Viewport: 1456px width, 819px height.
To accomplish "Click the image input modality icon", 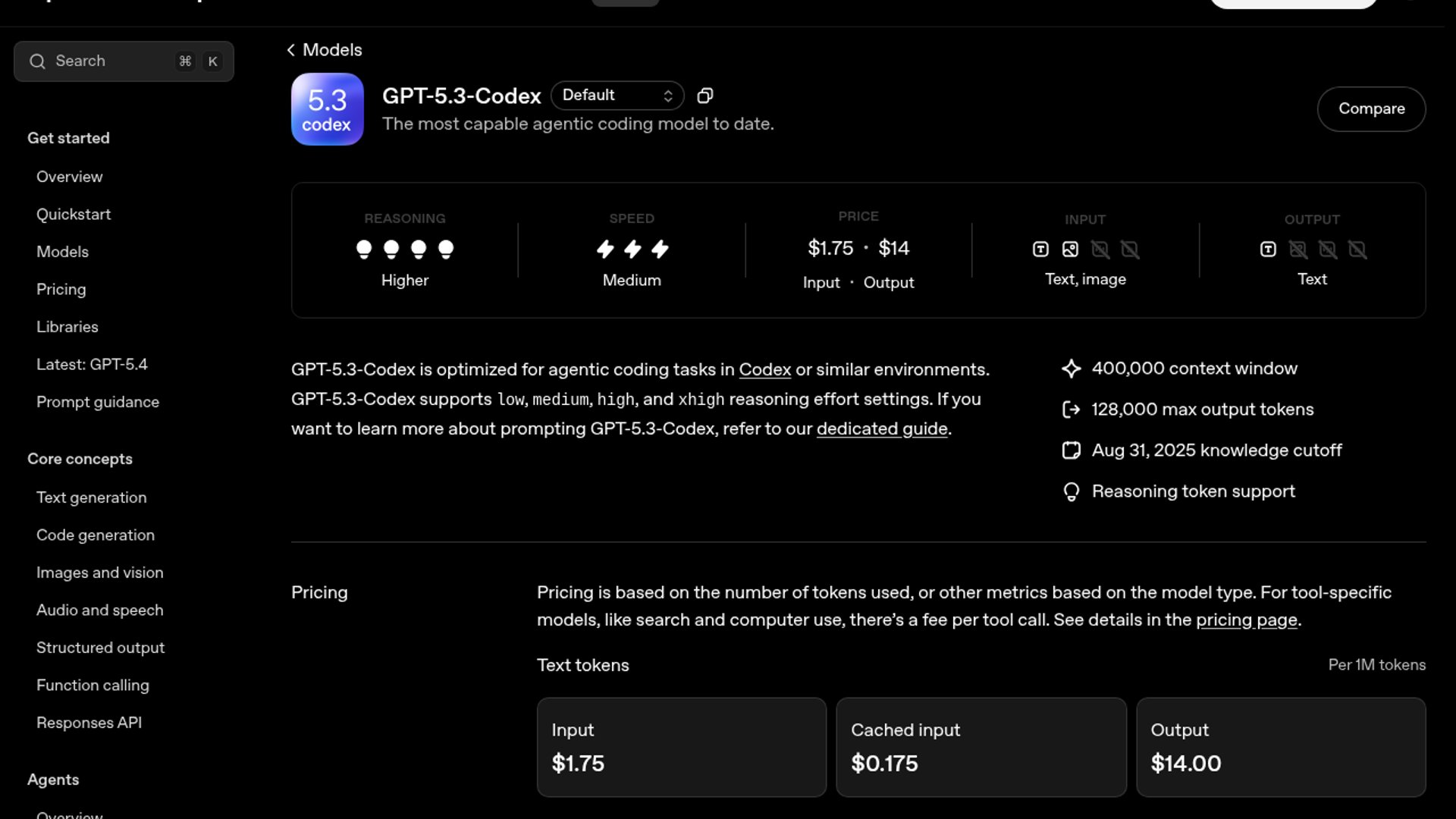I will 1070,249.
